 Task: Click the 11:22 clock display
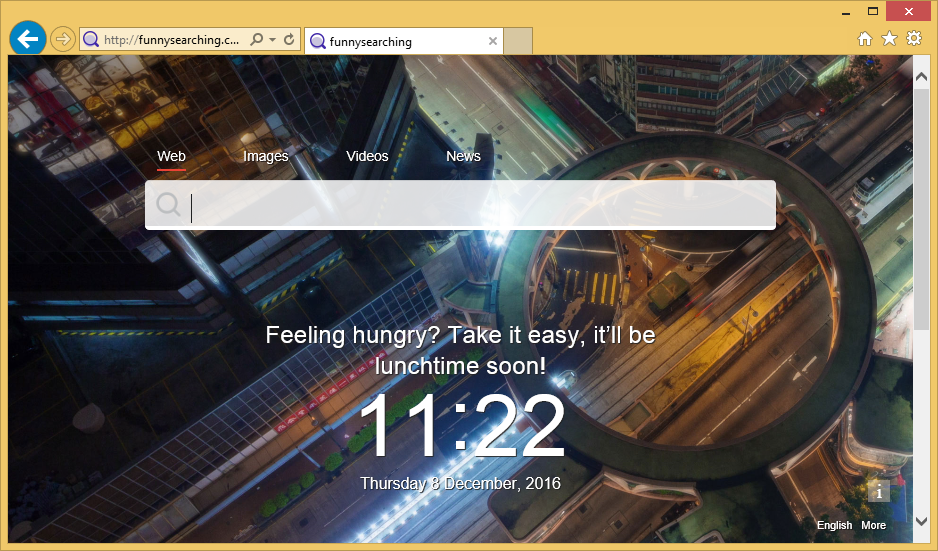[461, 426]
